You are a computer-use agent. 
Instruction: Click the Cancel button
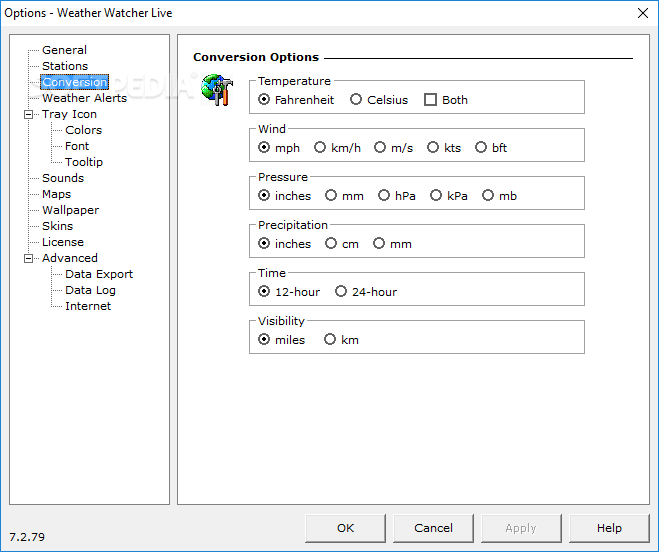click(433, 528)
